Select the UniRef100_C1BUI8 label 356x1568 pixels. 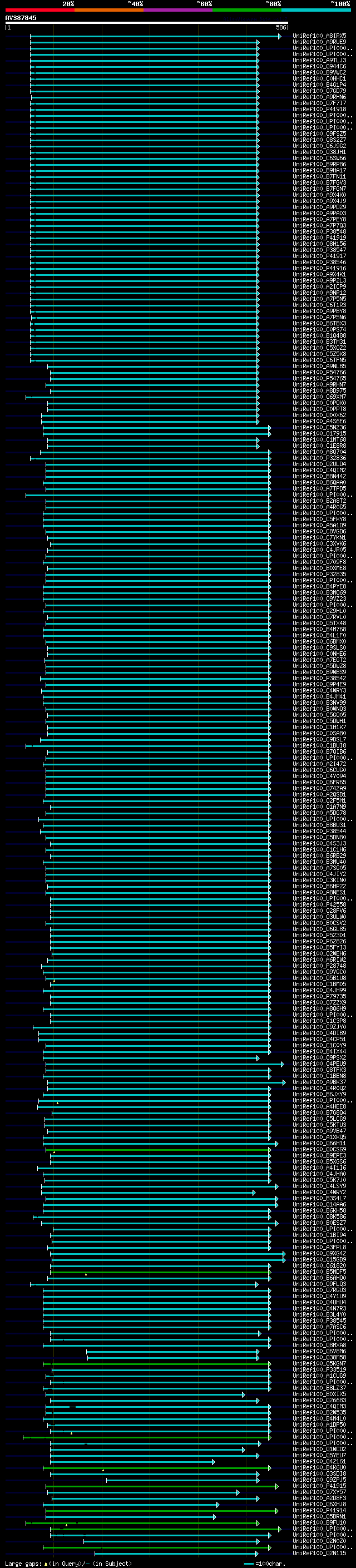[319, 745]
